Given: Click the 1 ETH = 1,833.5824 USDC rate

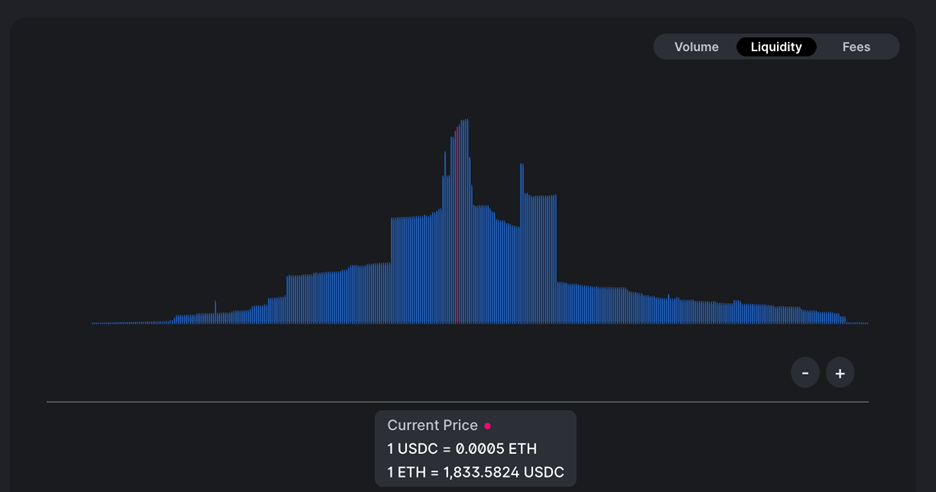Looking at the screenshot, I should [x=476, y=472].
